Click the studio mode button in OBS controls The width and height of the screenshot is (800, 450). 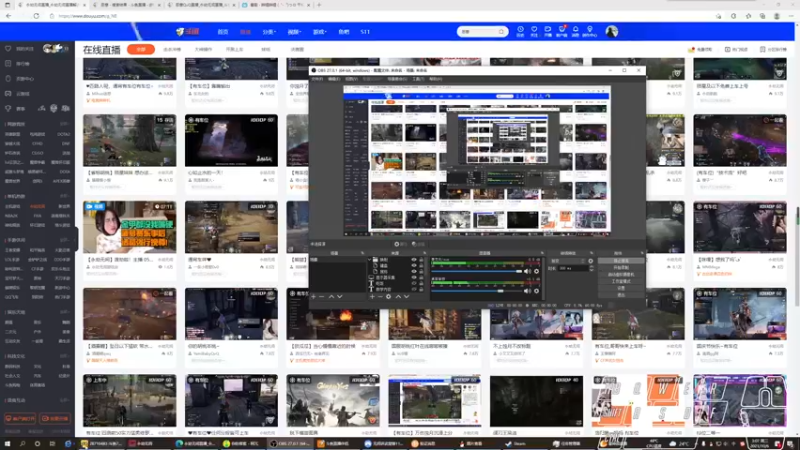[x=621, y=281]
